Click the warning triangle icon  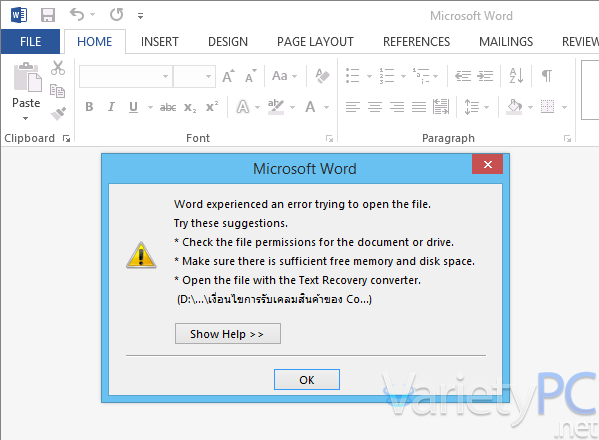[x=141, y=255]
